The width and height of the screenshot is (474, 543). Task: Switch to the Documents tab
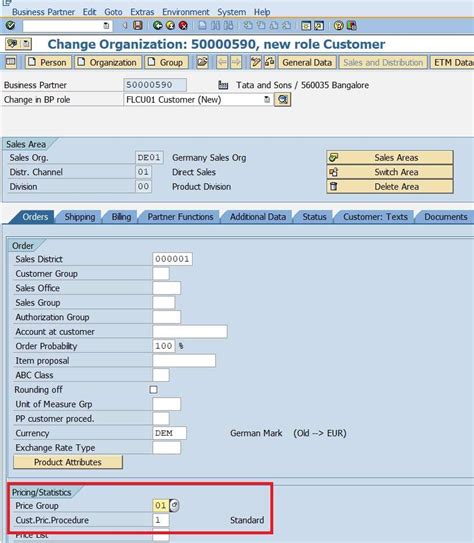coord(446,217)
